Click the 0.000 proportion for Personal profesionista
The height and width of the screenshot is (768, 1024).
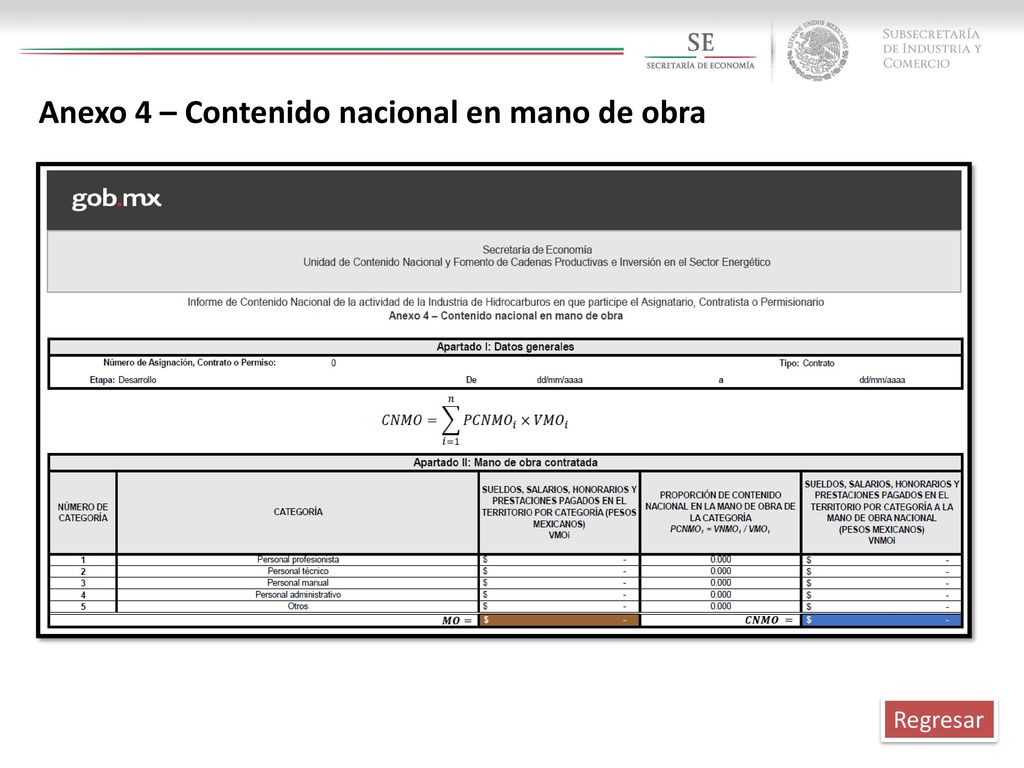point(720,560)
